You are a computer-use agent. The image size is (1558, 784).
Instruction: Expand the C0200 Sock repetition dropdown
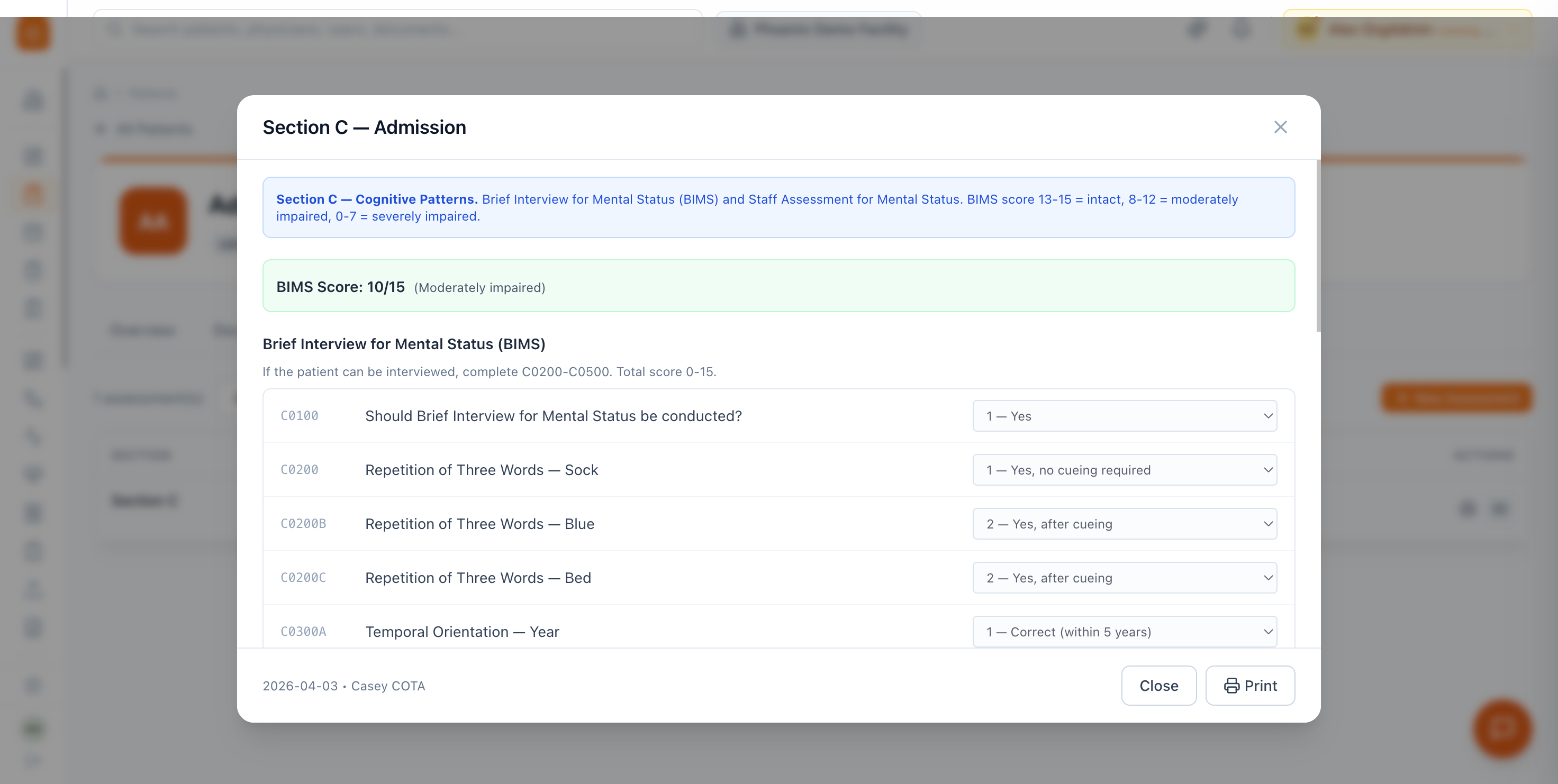point(1125,470)
